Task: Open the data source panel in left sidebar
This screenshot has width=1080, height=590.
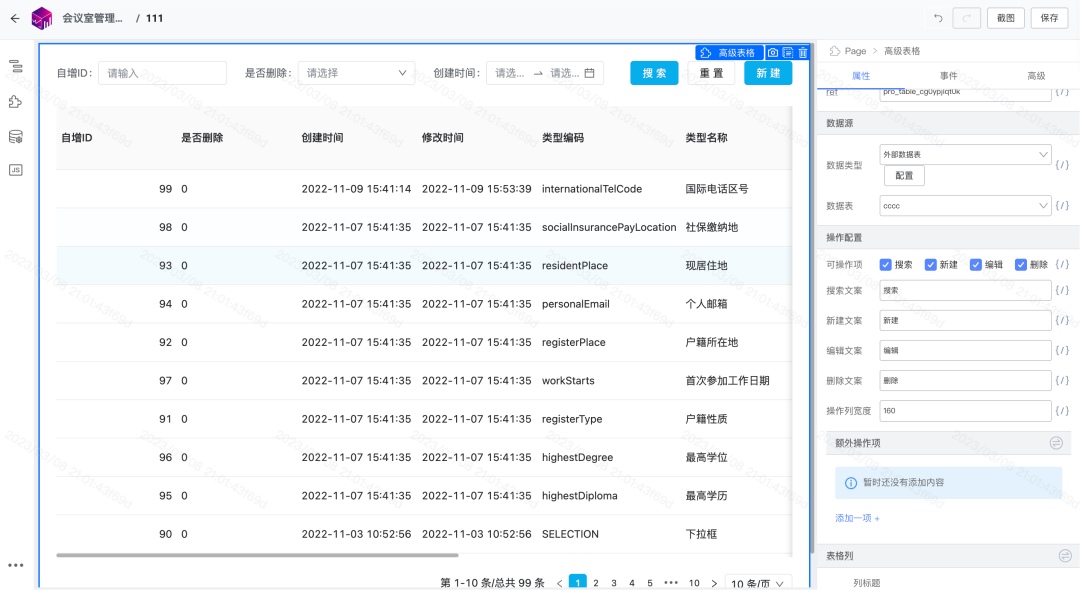Action: click(x=16, y=136)
